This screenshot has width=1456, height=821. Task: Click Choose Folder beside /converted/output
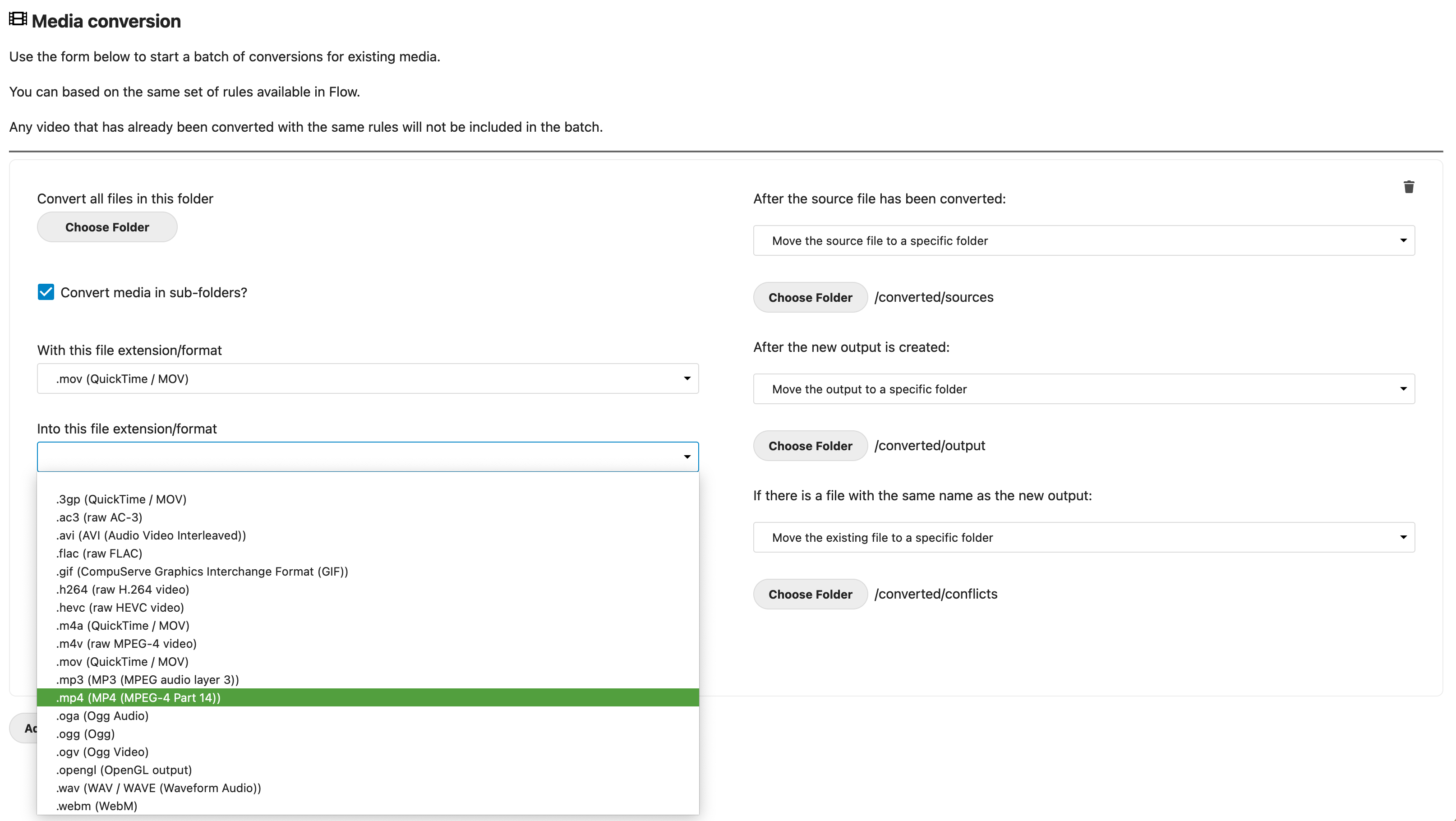coord(809,446)
